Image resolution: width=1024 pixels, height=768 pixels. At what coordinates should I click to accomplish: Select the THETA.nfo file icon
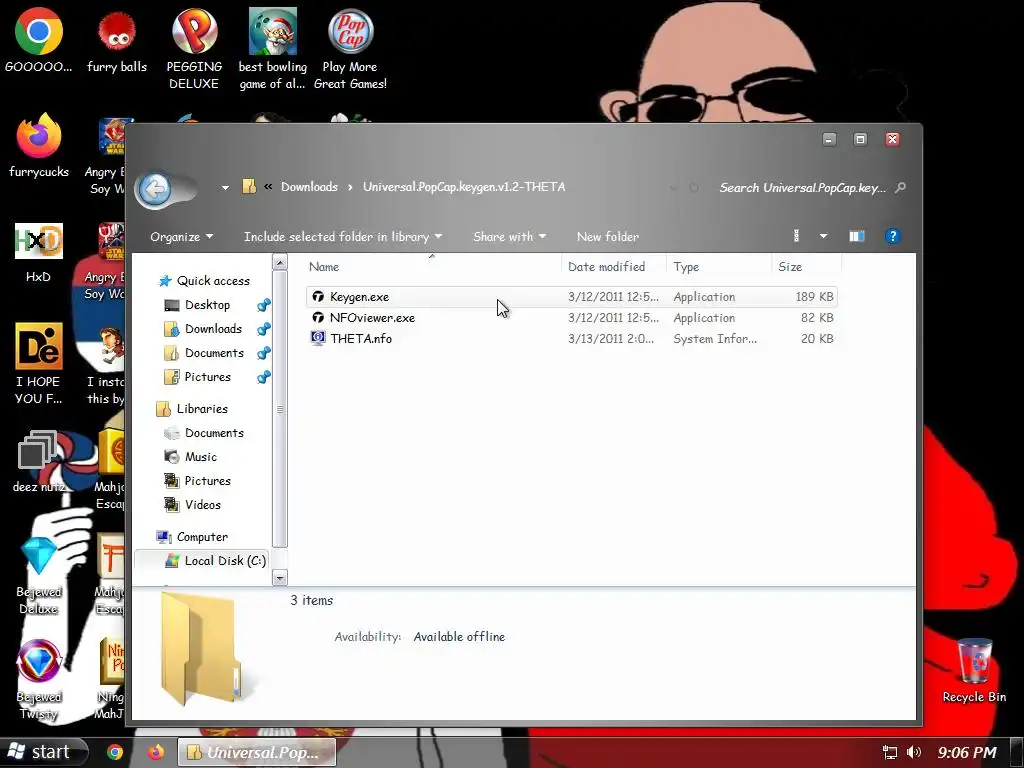pos(318,338)
